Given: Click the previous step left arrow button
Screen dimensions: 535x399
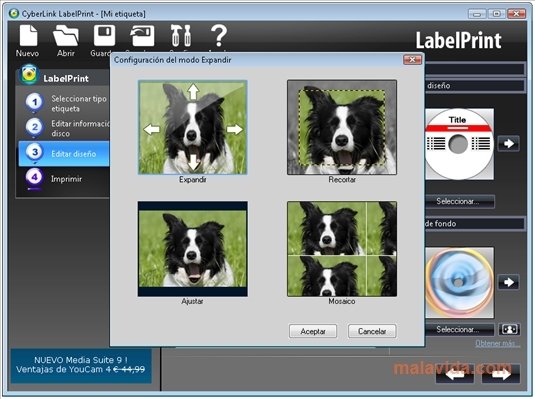Looking at the screenshot, I should tap(455, 374).
